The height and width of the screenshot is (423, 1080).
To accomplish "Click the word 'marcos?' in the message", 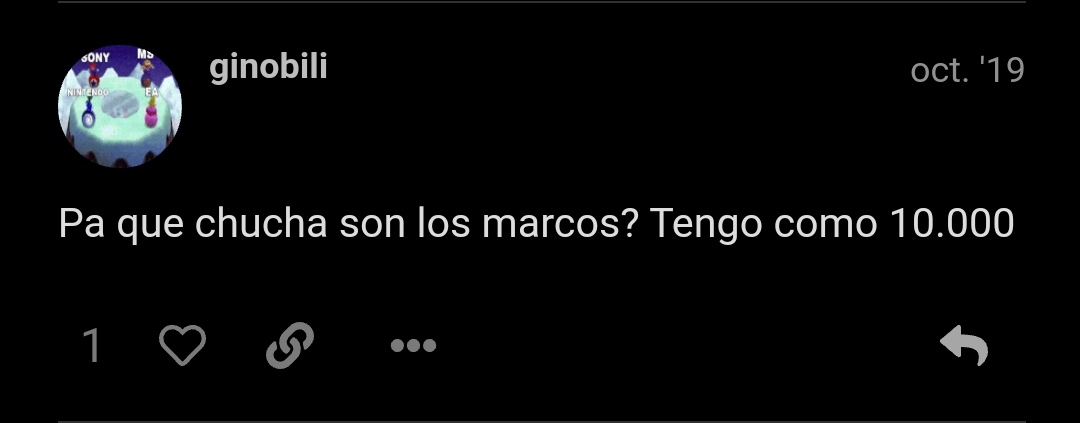I will pyautogui.click(x=559, y=223).
